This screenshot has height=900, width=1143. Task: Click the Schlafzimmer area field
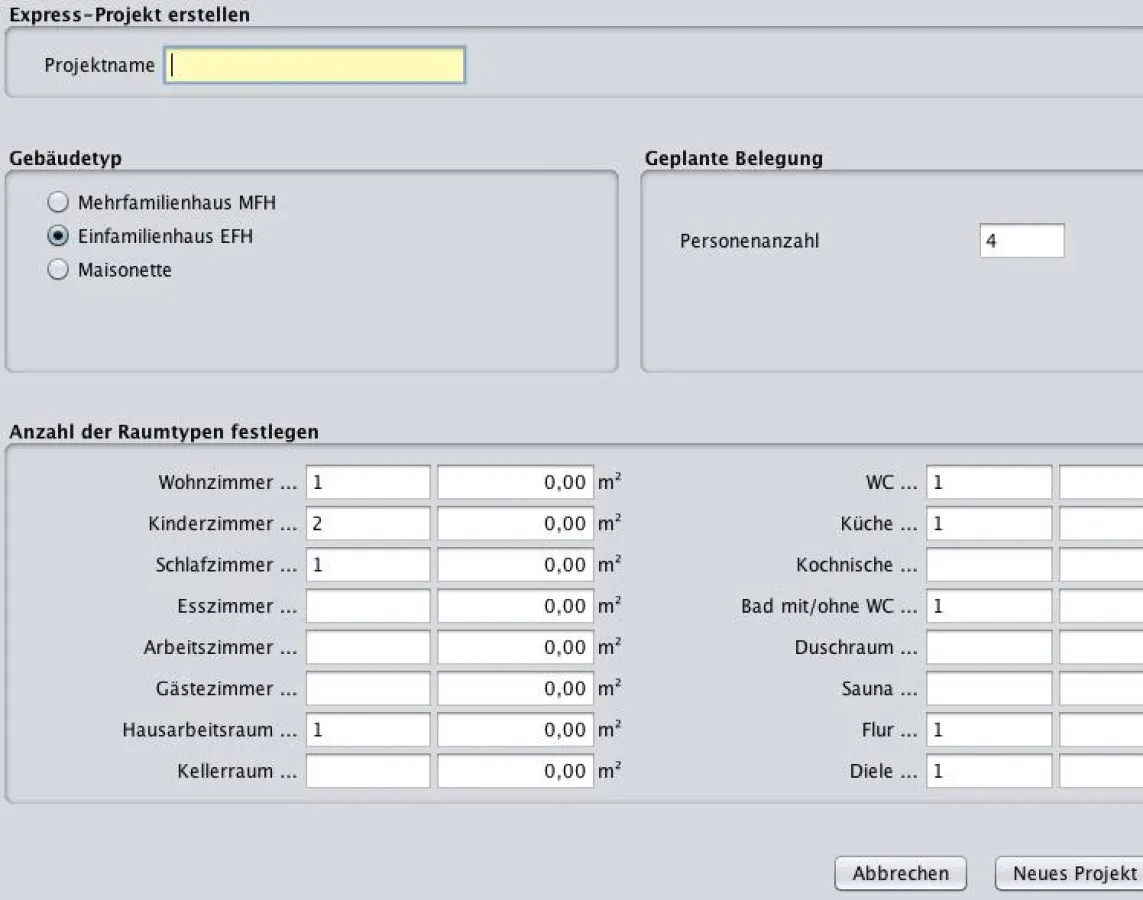click(x=515, y=565)
